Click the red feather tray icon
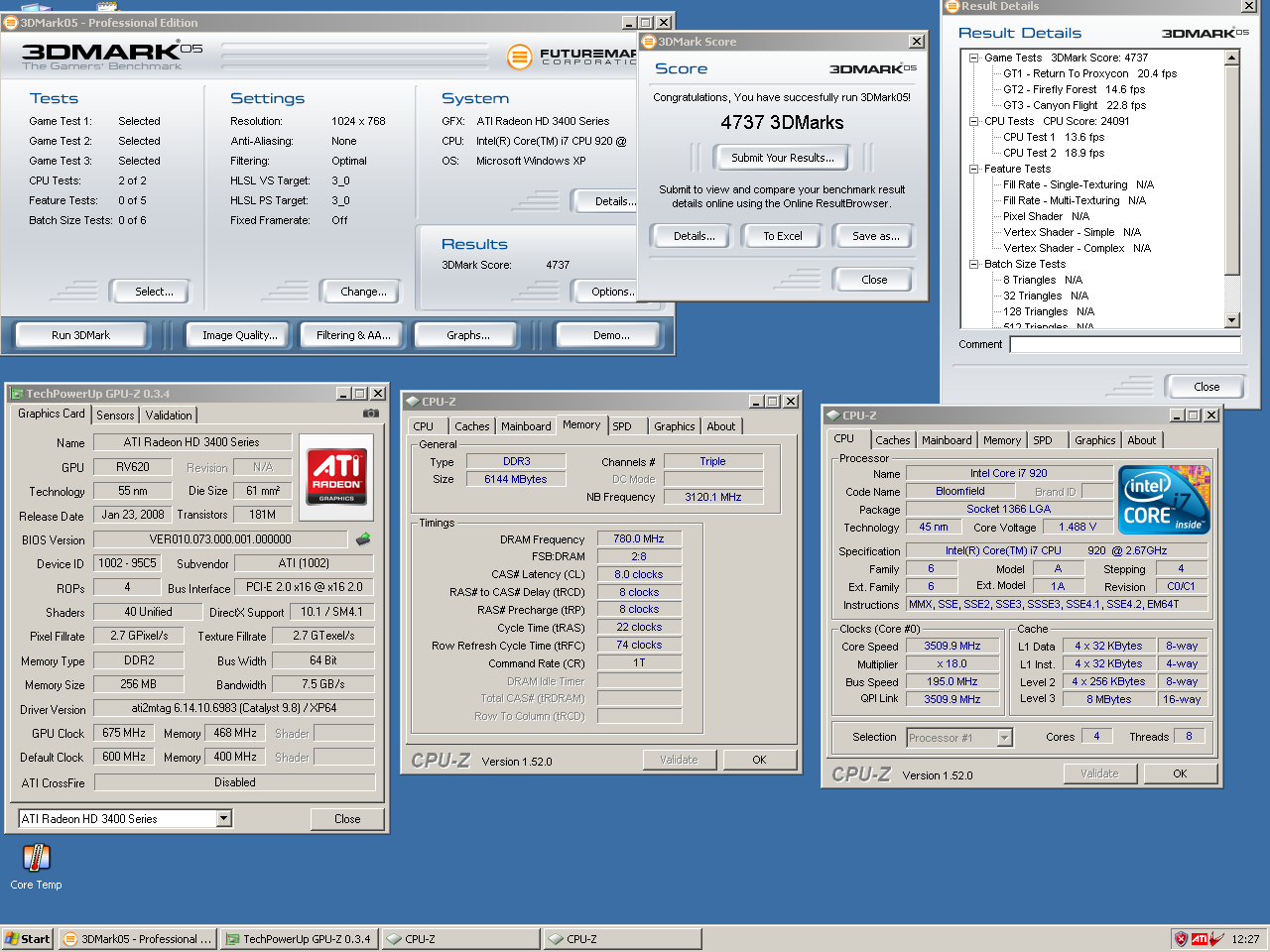The height and width of the screenshot is (952, 1270). click(x=1216, y=938)
